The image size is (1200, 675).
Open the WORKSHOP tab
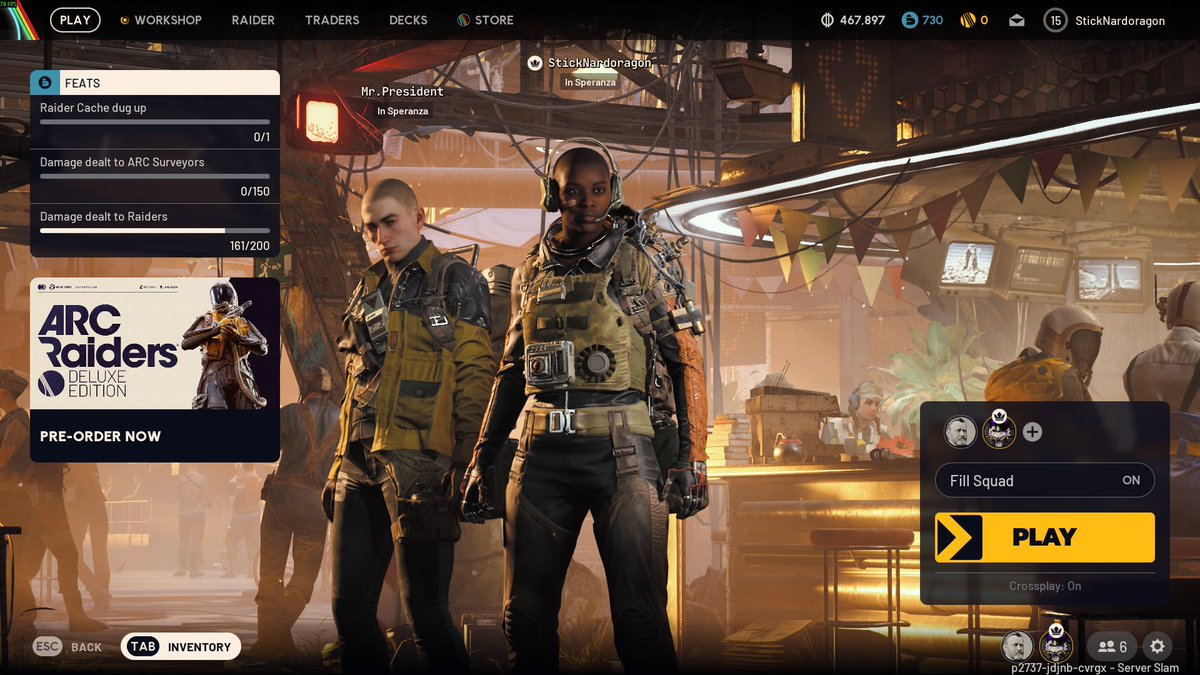160,20
